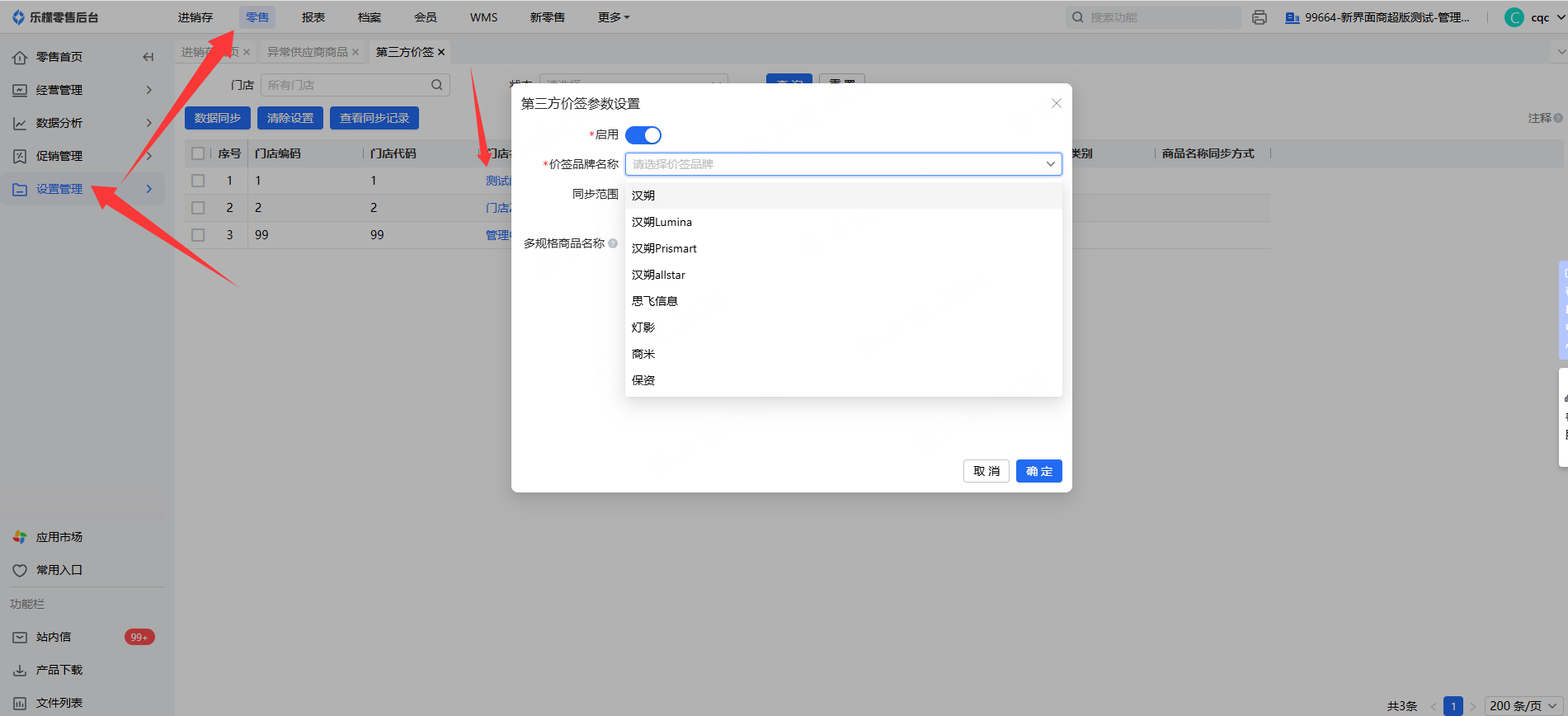Open the 档案 top menu
The image size is (1568, 716).
click(x=370, y=17)
